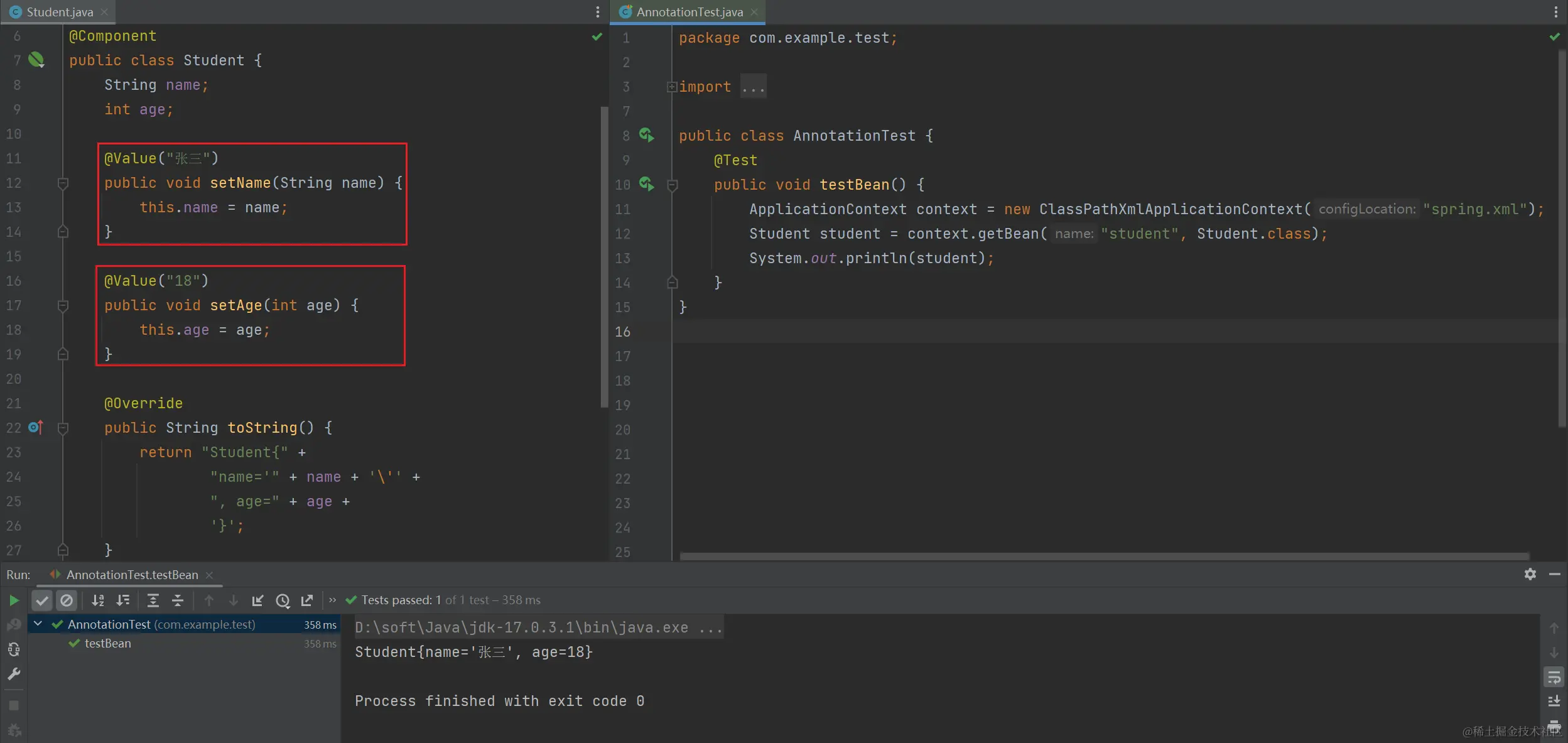Screen dimensions: 1568x743
Task: Rerun the test with the green play button
Action: click(x=13, y=600)
